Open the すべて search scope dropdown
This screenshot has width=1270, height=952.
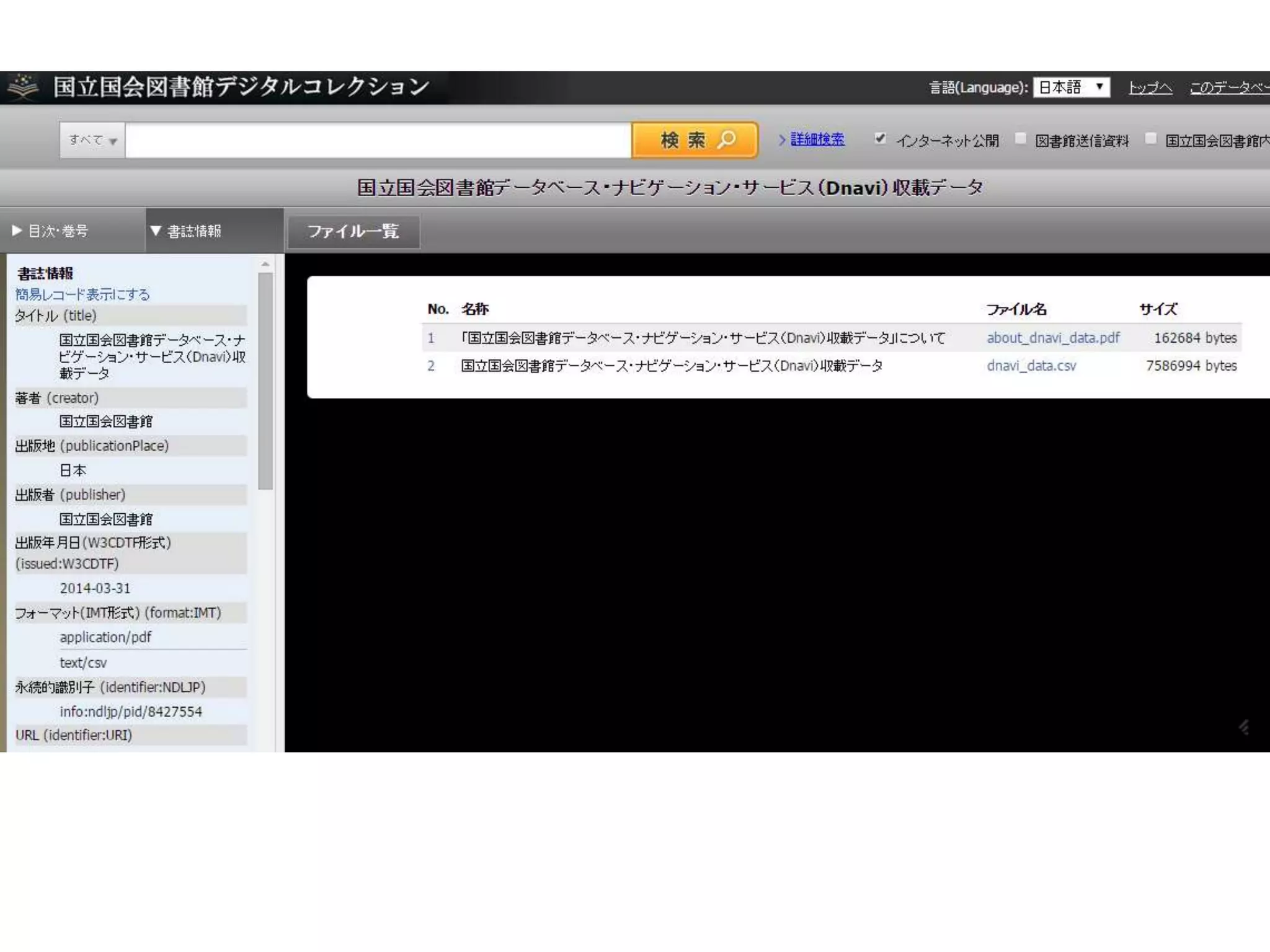click(x=92, y=141)
